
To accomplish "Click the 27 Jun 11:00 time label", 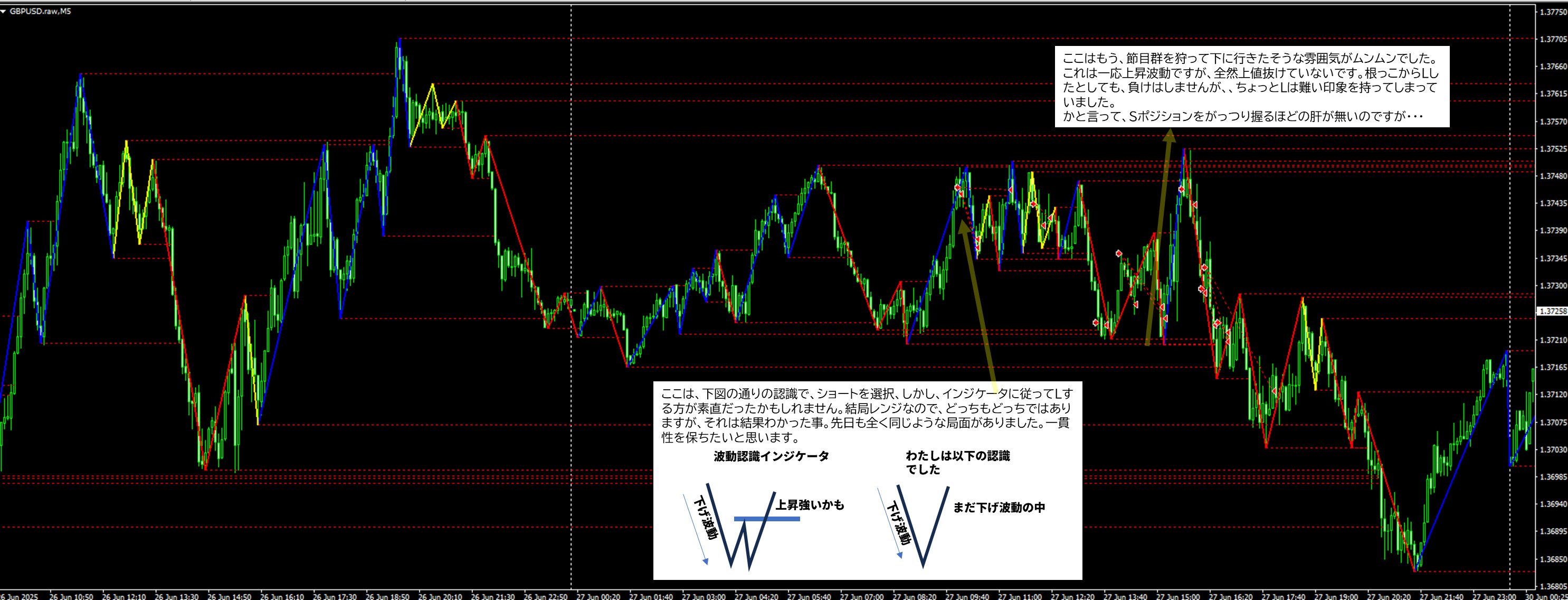I will pyautogui.click(x=1020, y=596).
